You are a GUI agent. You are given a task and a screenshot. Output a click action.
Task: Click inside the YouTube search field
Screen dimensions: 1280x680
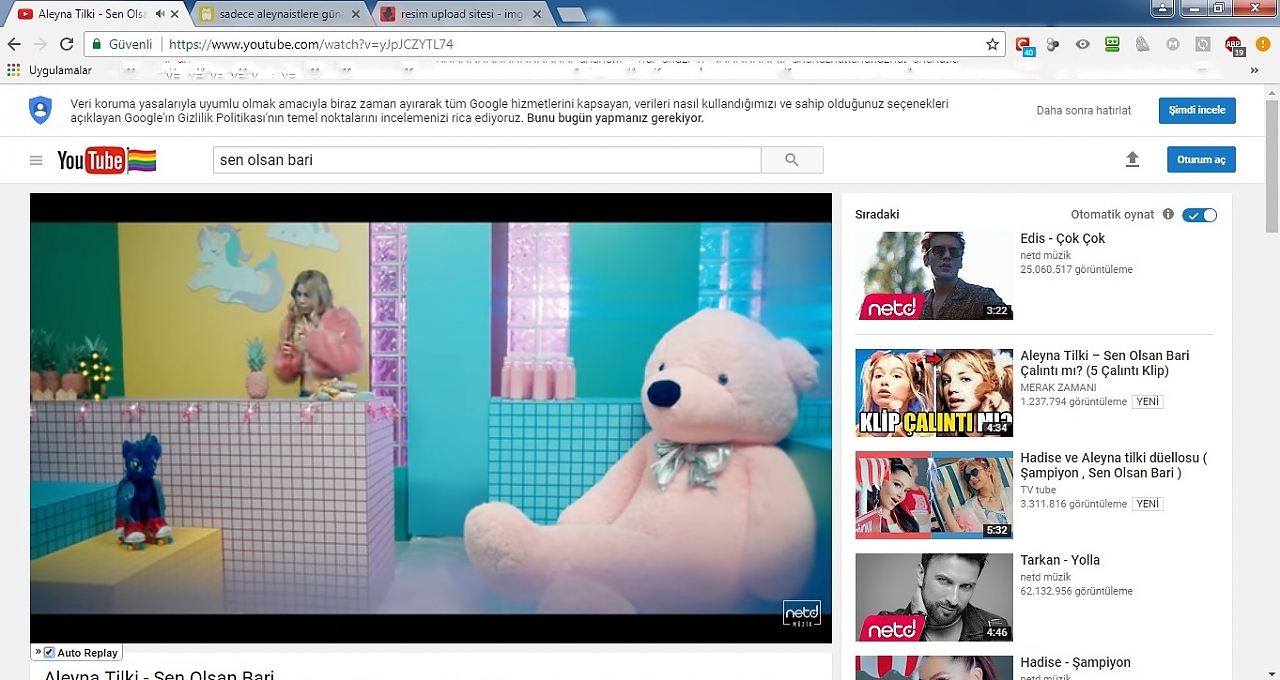pos(487,160)
